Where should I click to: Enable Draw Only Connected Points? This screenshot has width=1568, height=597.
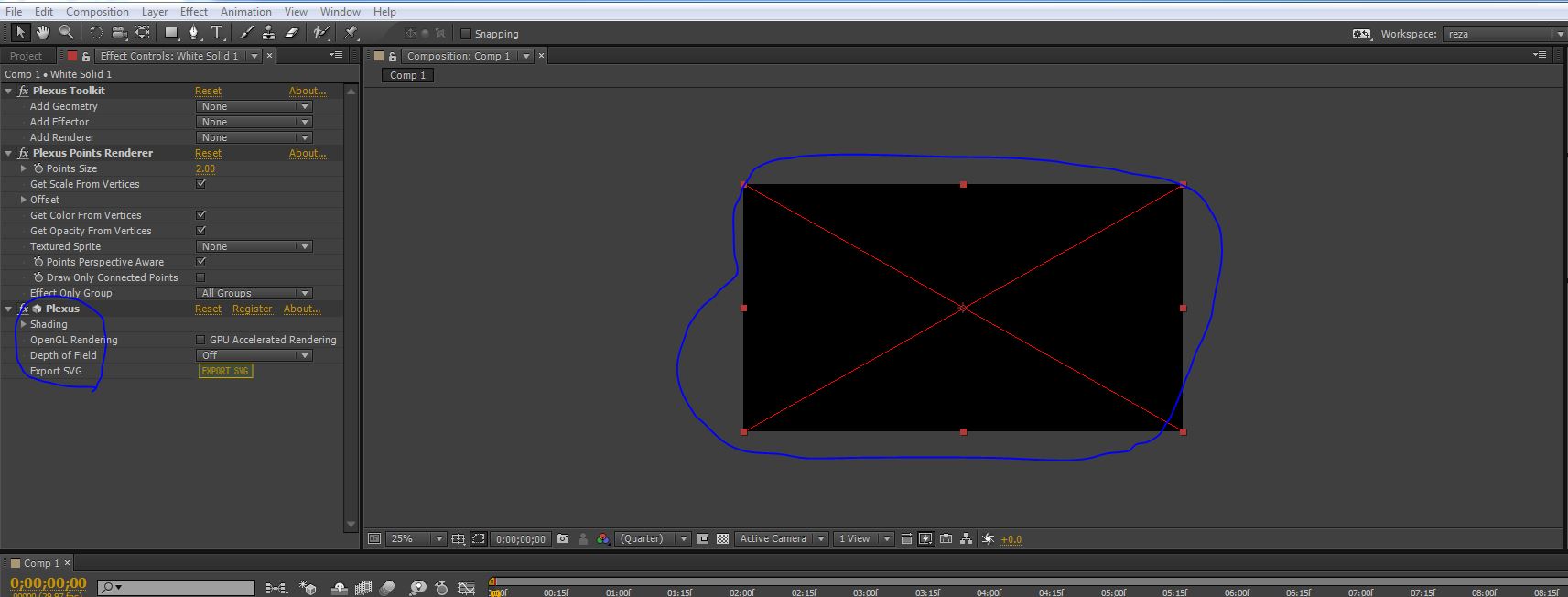(201, 277)
